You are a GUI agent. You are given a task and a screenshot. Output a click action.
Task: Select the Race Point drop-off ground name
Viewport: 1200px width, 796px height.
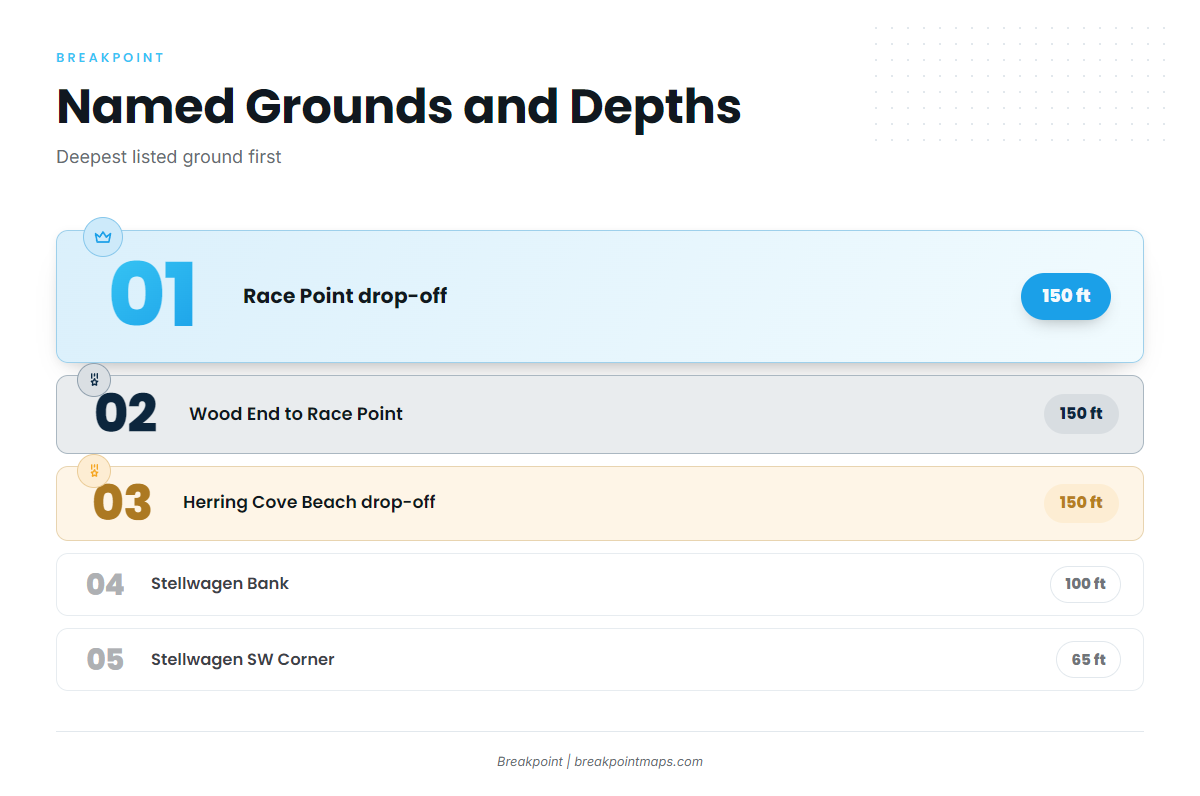click(x=345, y=296)
